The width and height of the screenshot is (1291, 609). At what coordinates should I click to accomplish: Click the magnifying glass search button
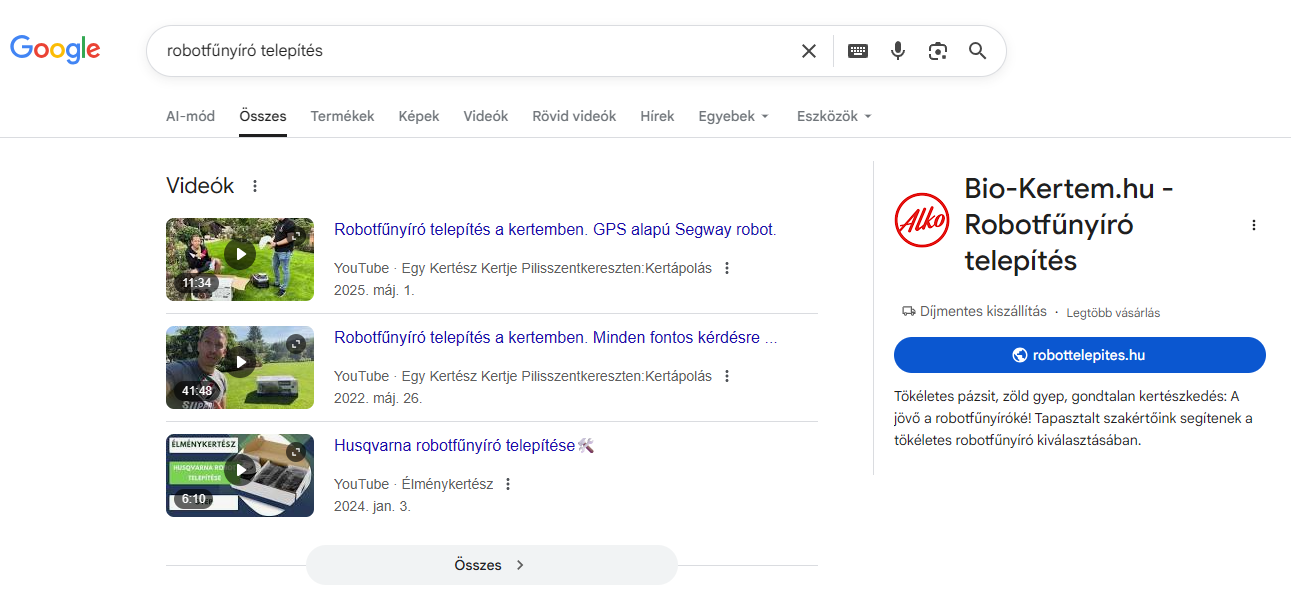[978, 51]
